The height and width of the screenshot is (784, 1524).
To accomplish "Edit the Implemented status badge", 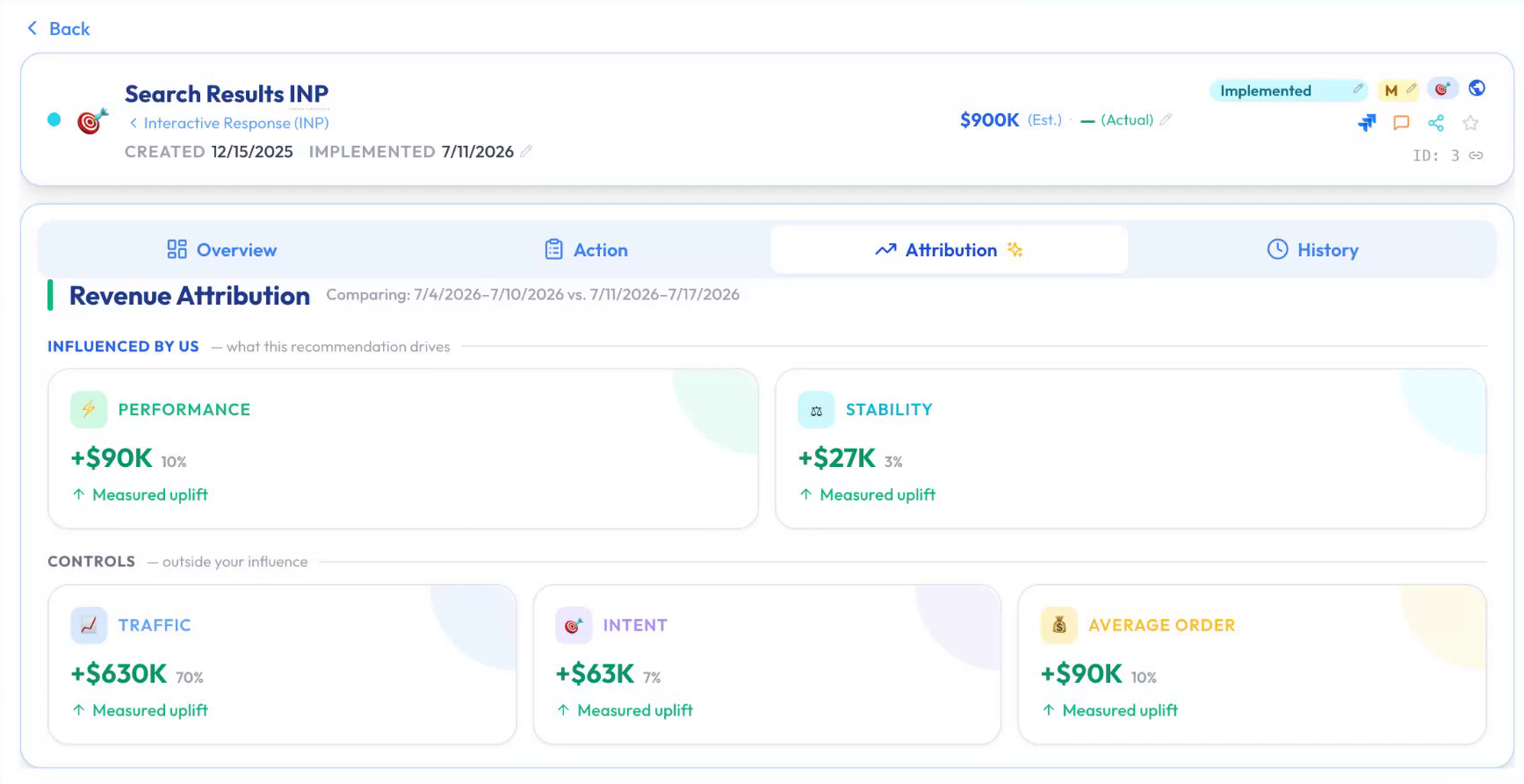I will click(x=1358, y=89).
